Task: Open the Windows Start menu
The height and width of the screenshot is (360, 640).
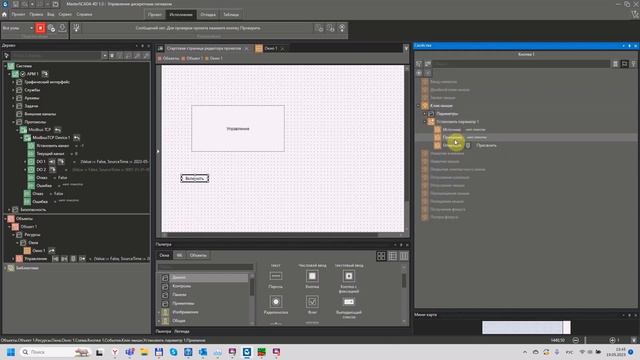Action: click(11, 352)
